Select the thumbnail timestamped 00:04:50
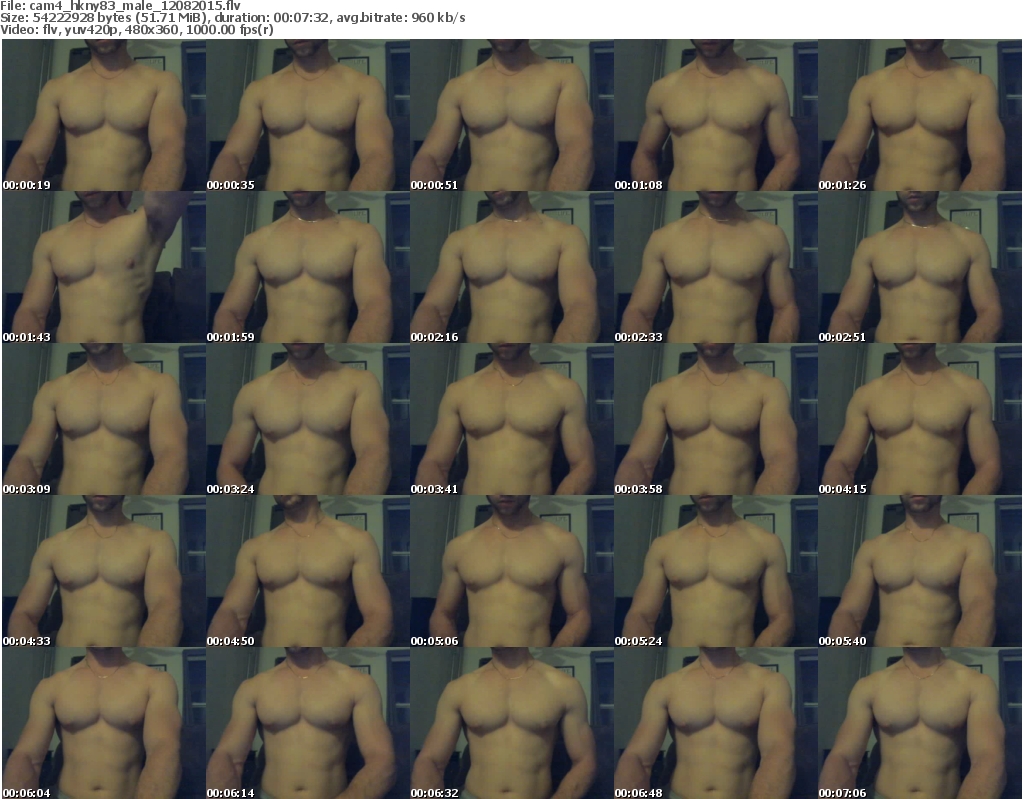The width and height of the screenshot is (1024, 799). (x=308, y=572)
